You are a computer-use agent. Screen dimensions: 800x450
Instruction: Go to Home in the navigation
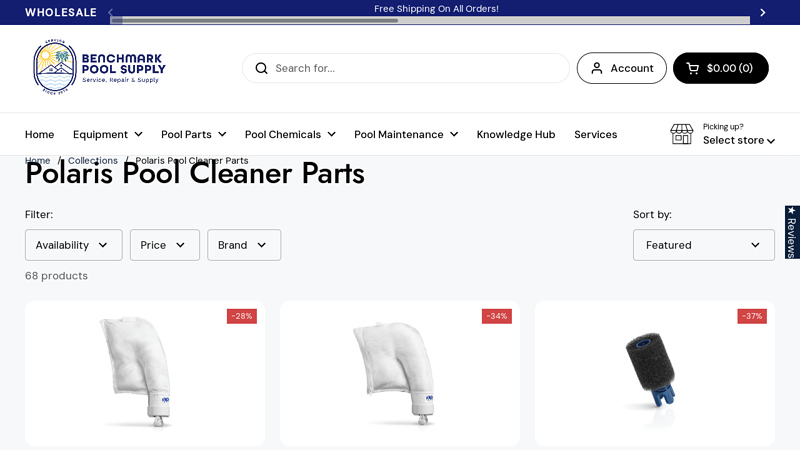[x=39, y=134]
